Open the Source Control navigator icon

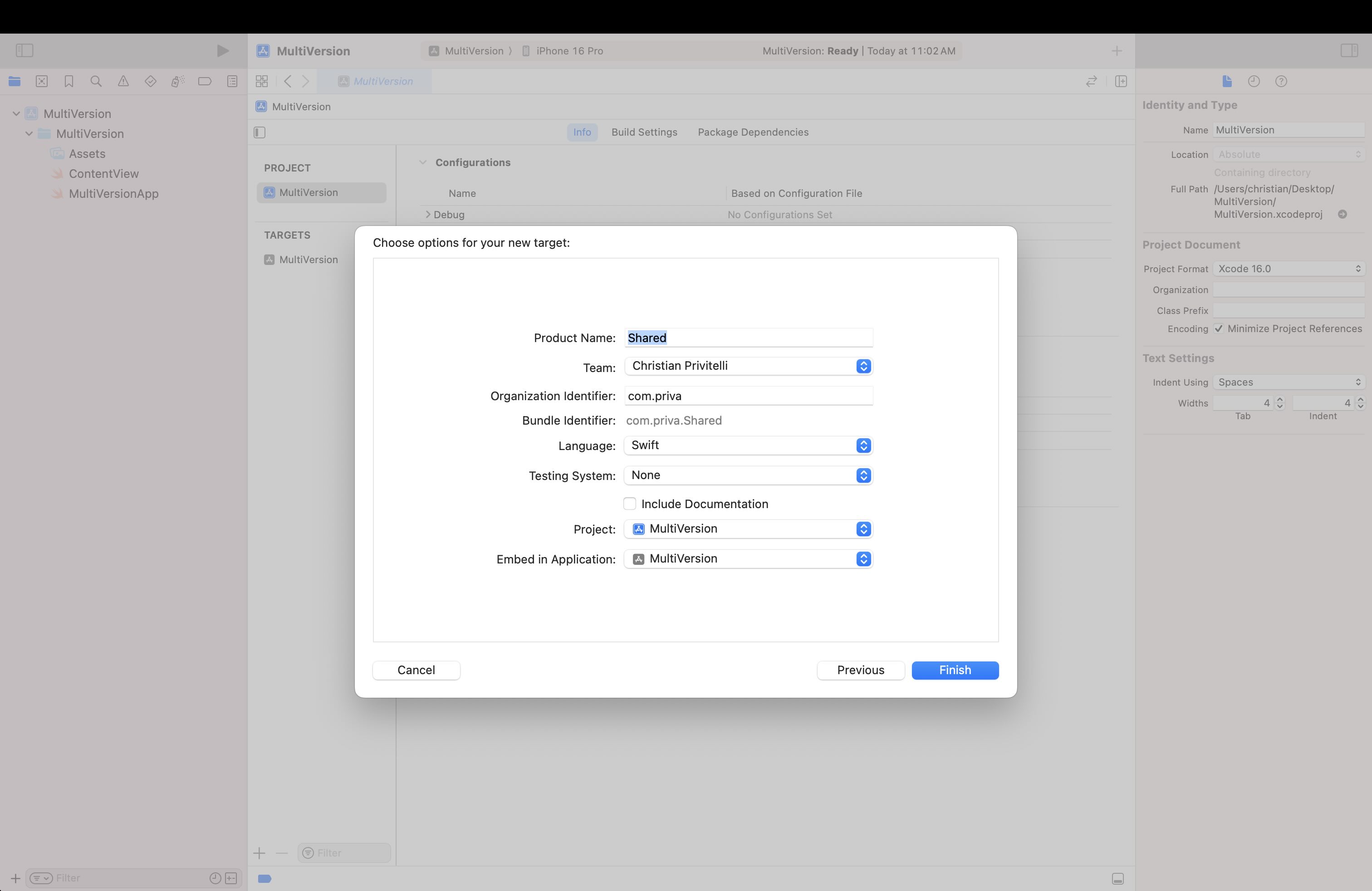41,81
